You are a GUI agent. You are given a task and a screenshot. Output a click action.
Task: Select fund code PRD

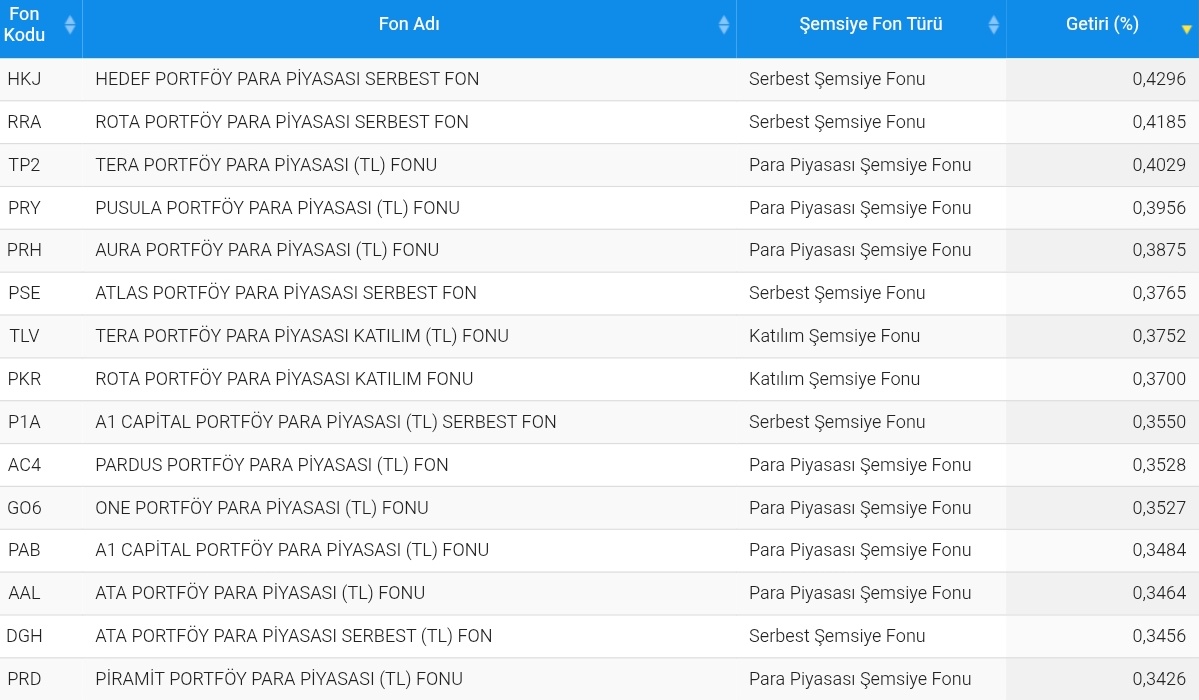click(x=24, y=679)
